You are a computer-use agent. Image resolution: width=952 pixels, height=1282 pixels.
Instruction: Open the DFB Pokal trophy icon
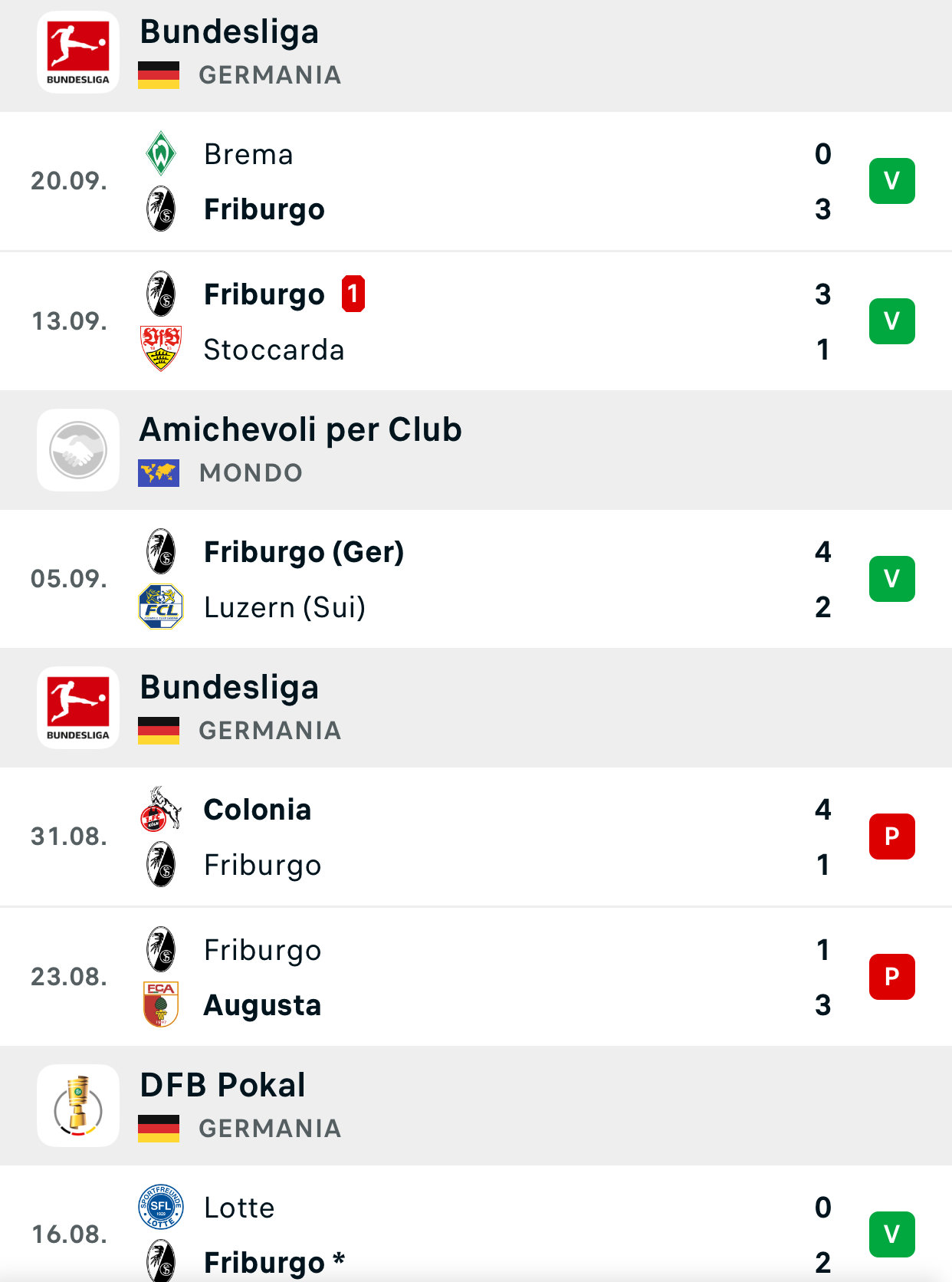click(78, 1106)
